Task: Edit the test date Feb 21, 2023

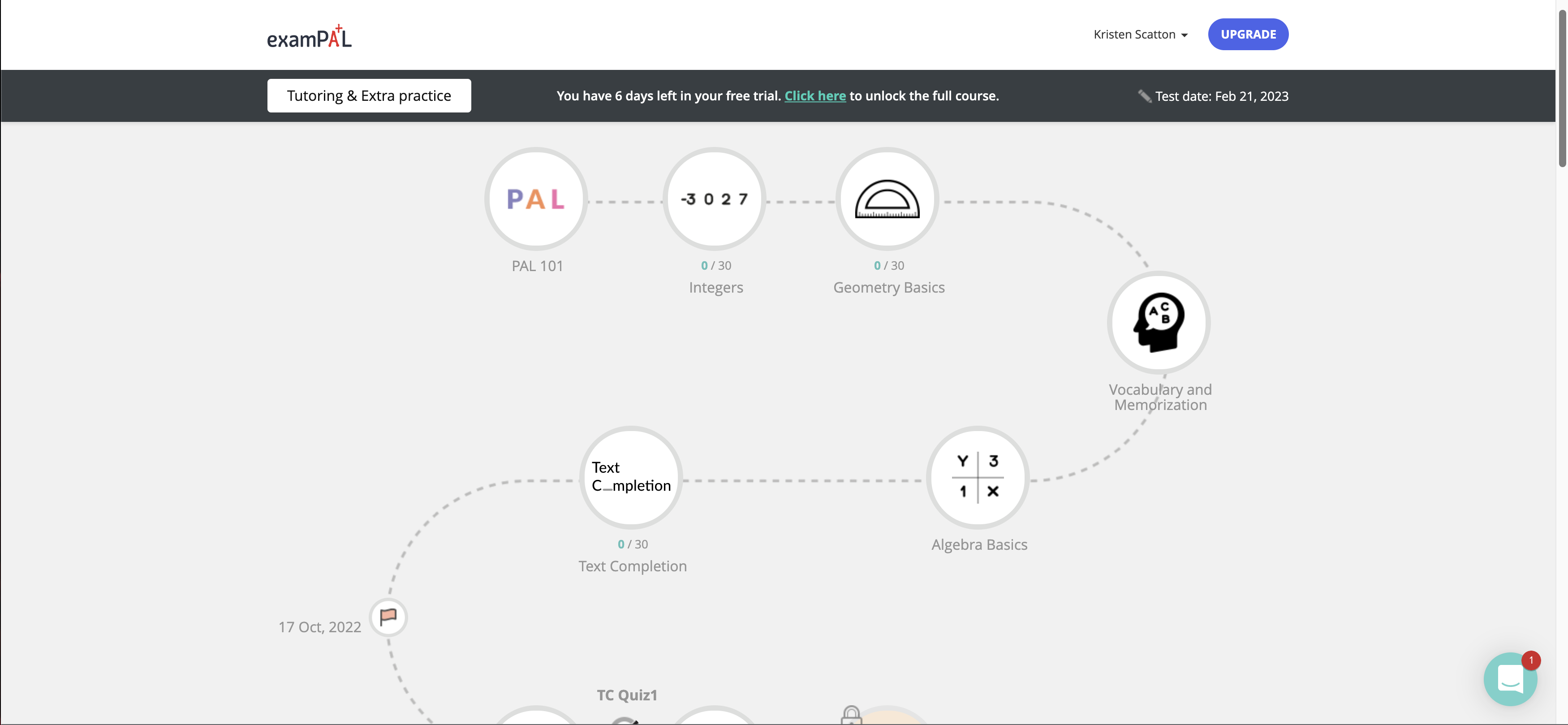Action: tap(1221, 96)
